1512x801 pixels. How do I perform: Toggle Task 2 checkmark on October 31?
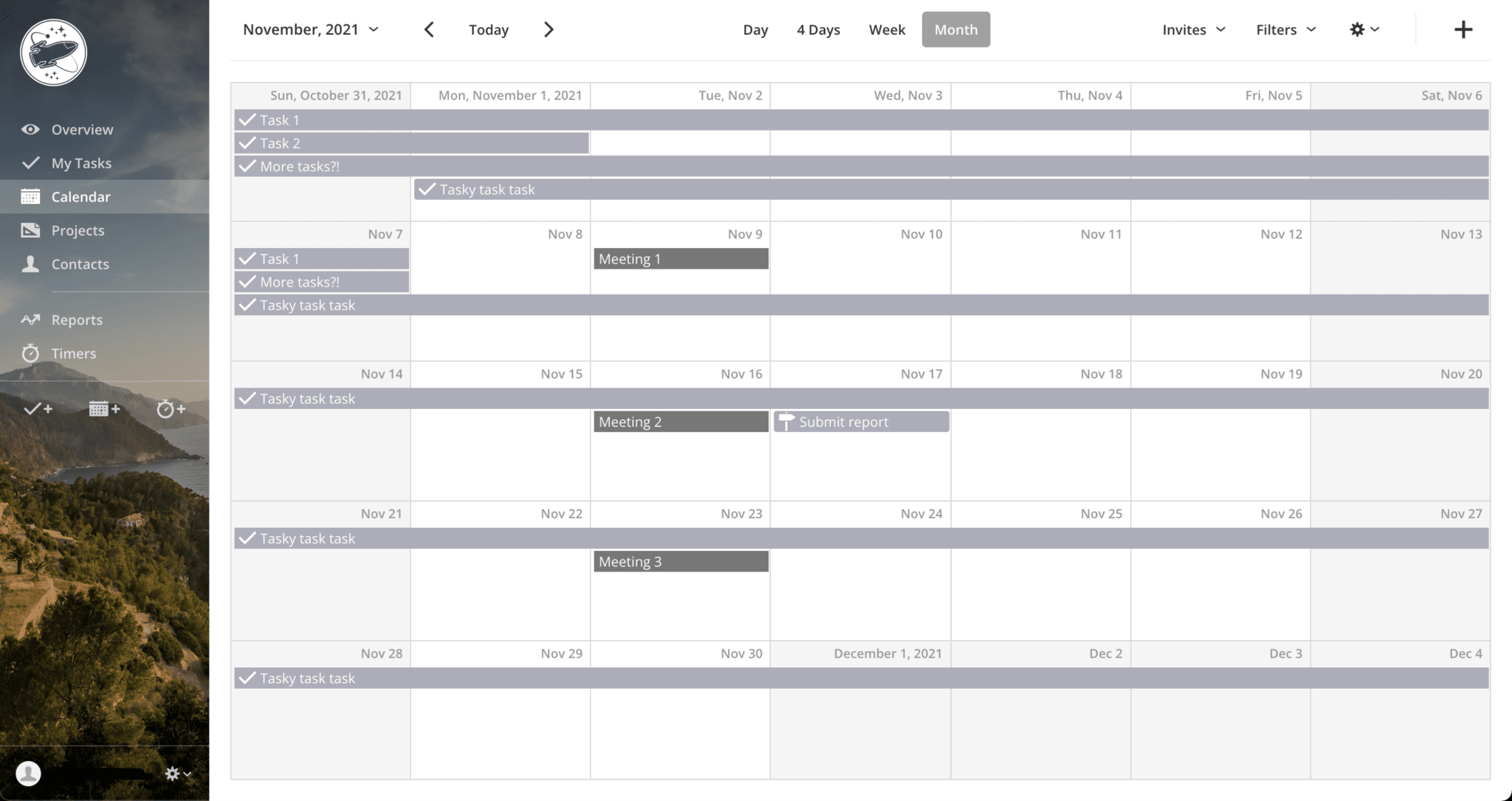tap(247, 143)
